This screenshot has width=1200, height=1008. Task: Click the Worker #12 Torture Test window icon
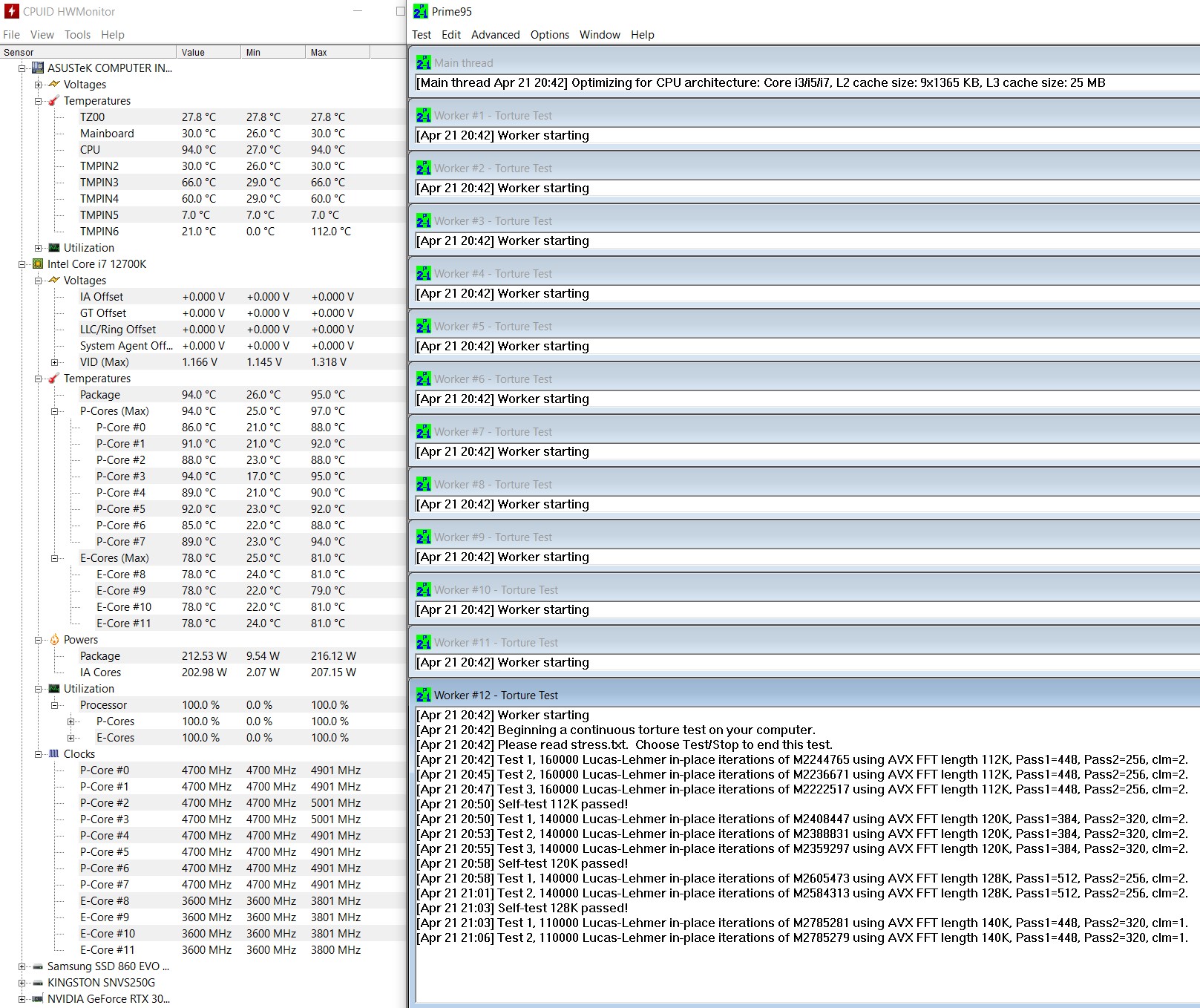pos(423,696)
